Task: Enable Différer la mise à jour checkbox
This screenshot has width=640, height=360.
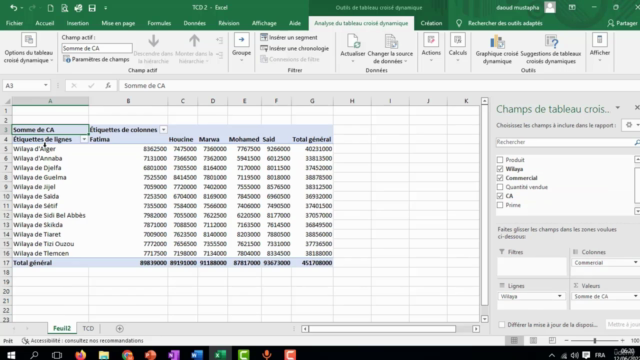Action: (x=502, y=325)
